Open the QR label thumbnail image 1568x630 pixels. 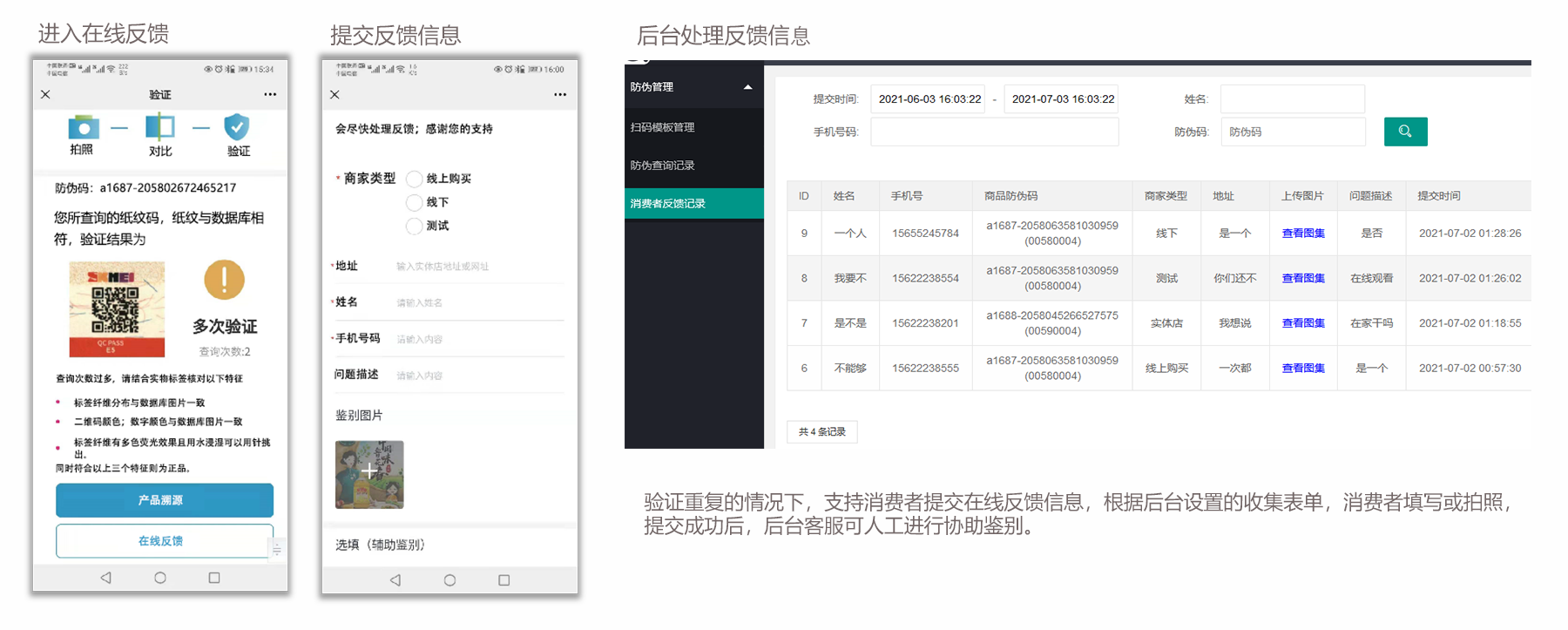coord(117,309)
